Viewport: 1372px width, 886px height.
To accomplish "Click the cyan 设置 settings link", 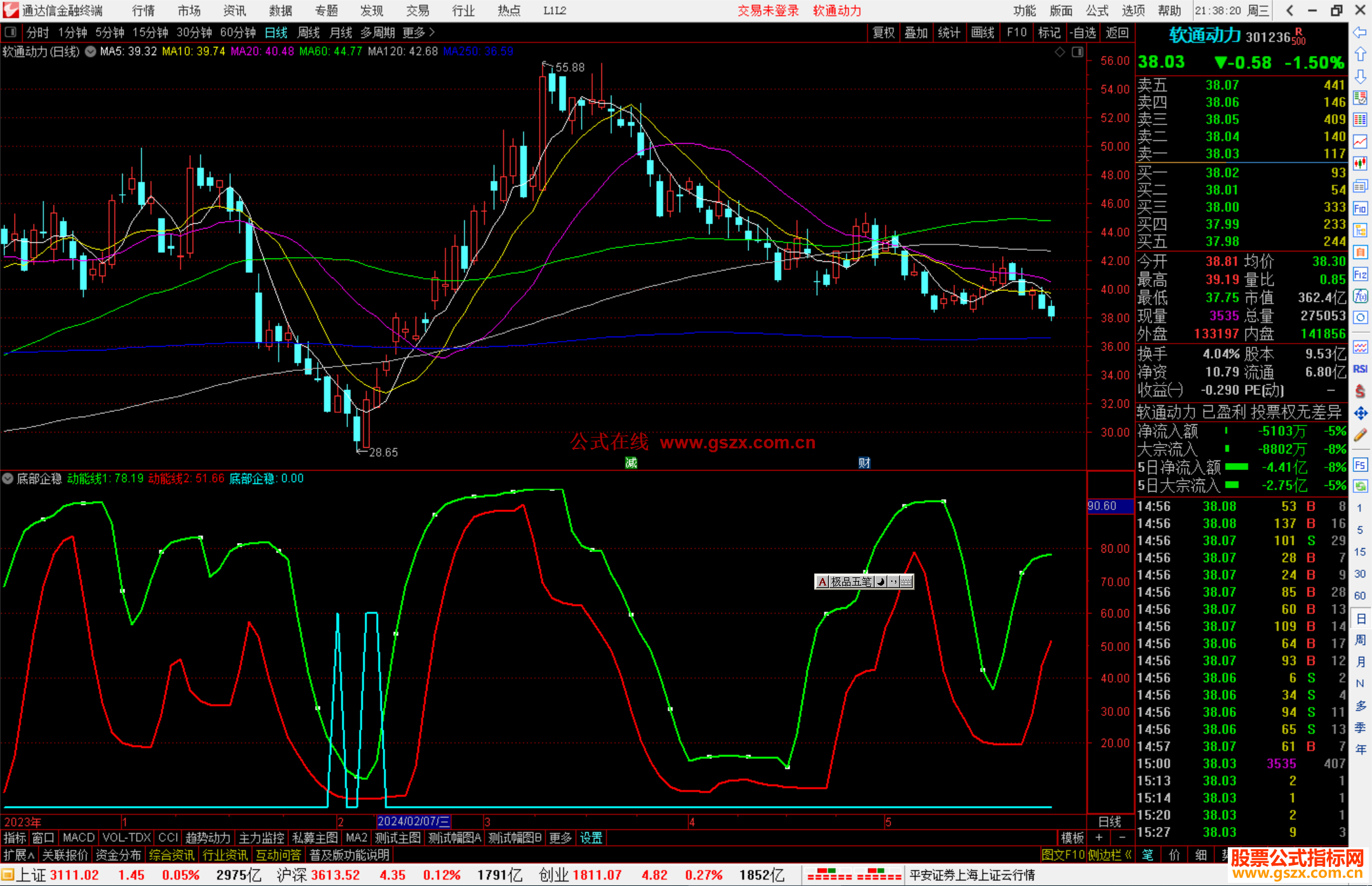I will pos(591,838).
